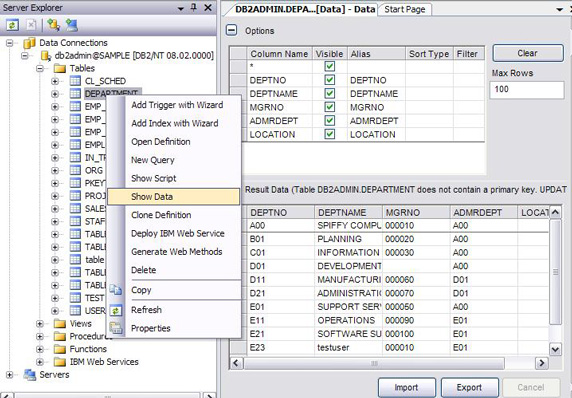Screen dimensions: 572x398
Task: Open the document tab list dropdown
Action: click(560, 9)
